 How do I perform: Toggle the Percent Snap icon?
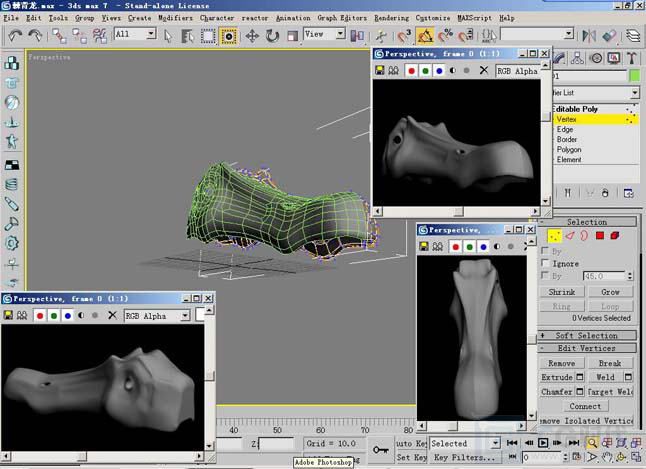[x=445, y=36]
